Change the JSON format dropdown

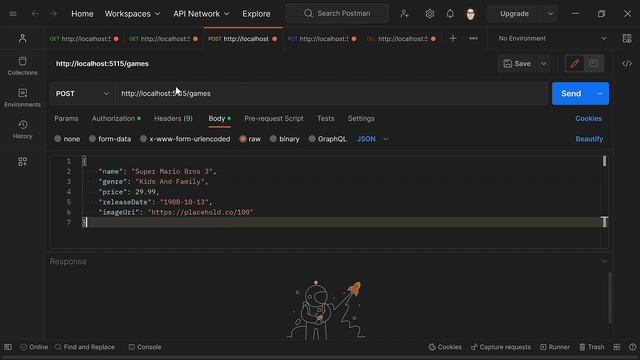(x=372, y=139)
